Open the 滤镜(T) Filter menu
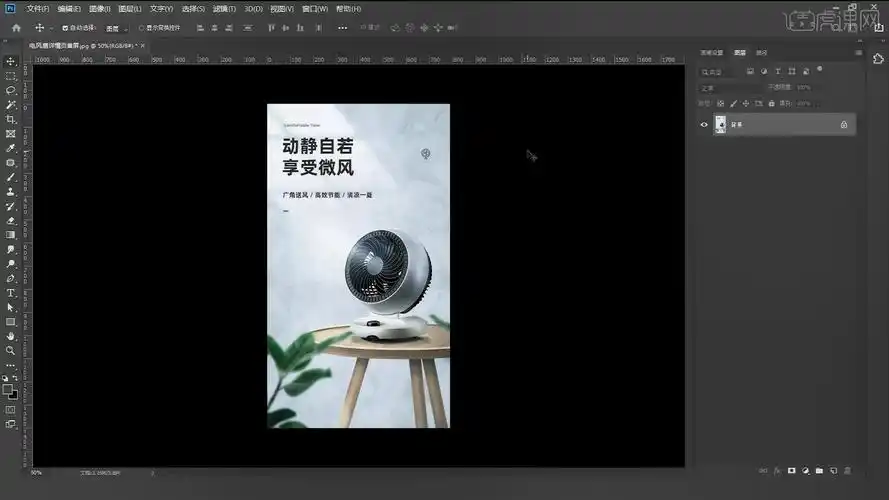 point(224,9)
